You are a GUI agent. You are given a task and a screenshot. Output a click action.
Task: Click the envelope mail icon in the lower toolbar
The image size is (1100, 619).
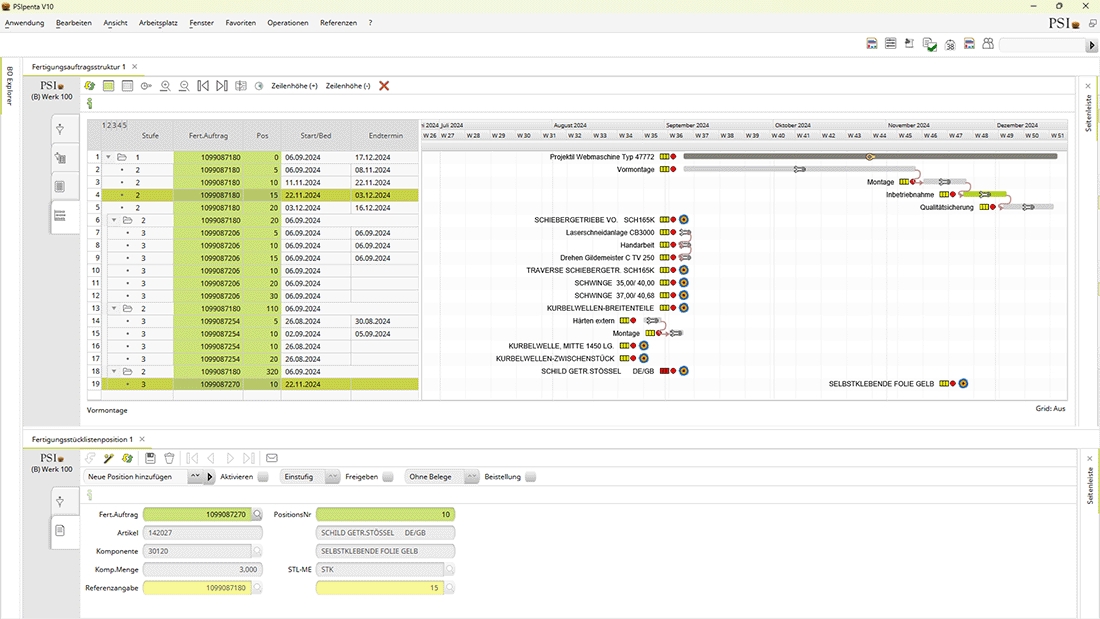coord(271,458)
